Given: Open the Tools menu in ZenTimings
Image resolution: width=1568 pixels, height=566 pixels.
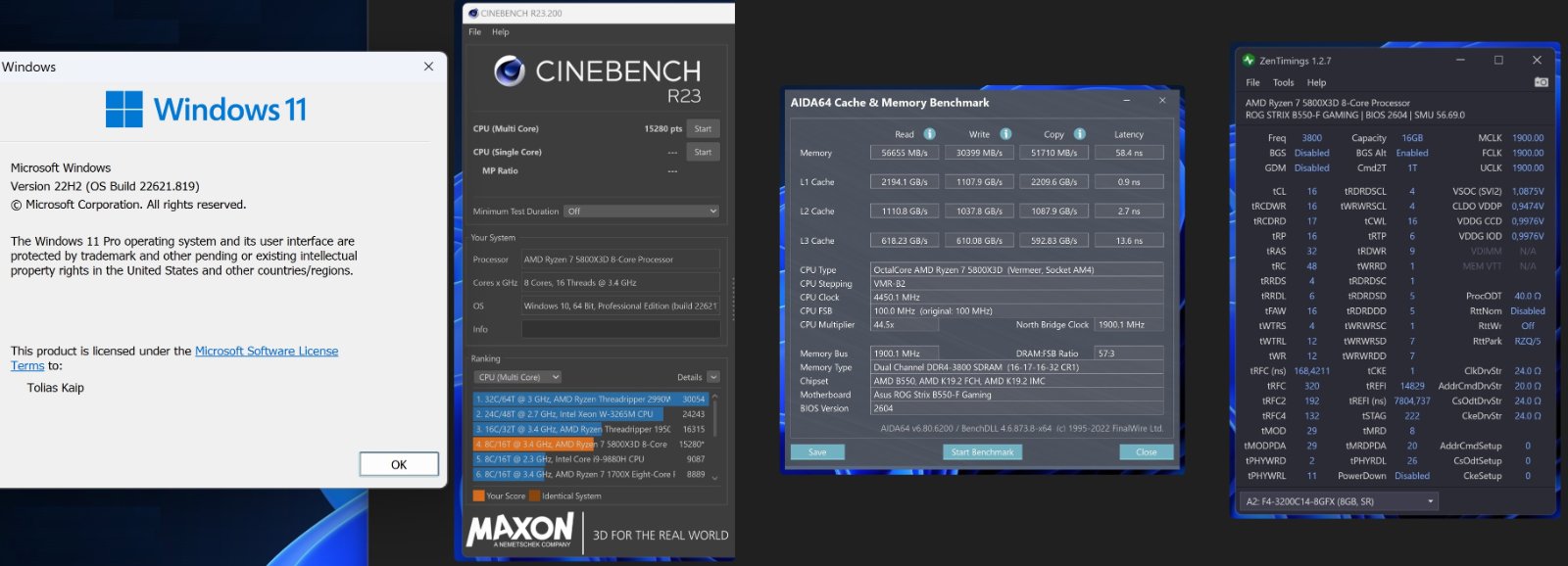Looking at the screenshot, I should pos(1284,82).
